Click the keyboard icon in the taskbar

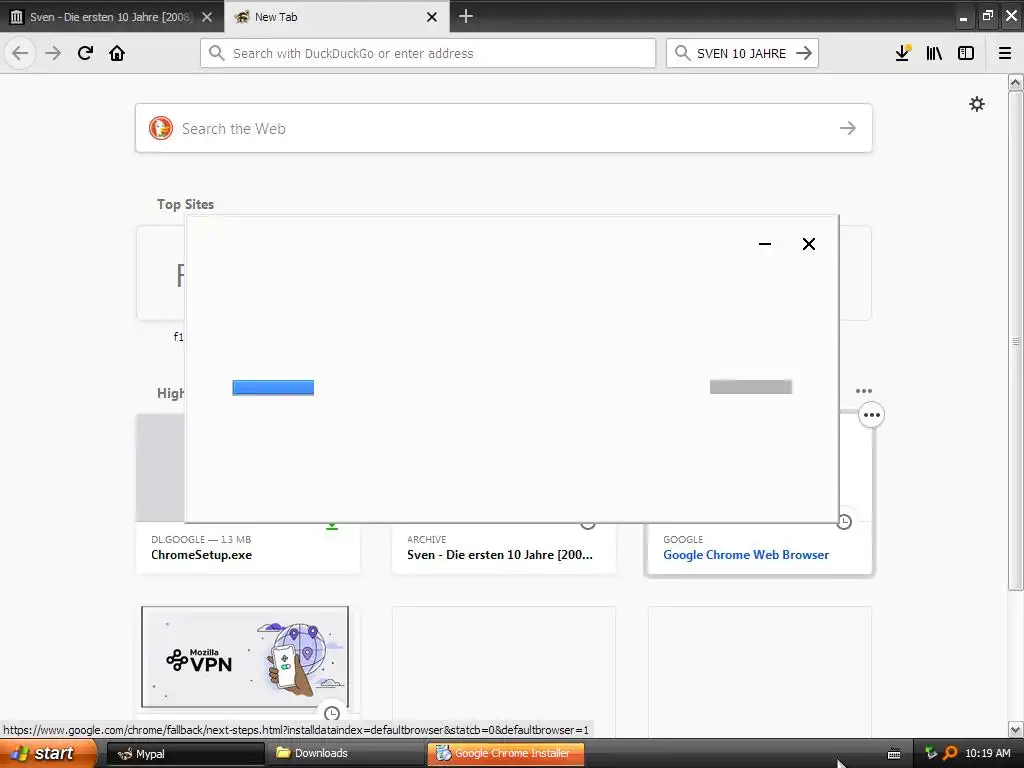coord(894,754)
